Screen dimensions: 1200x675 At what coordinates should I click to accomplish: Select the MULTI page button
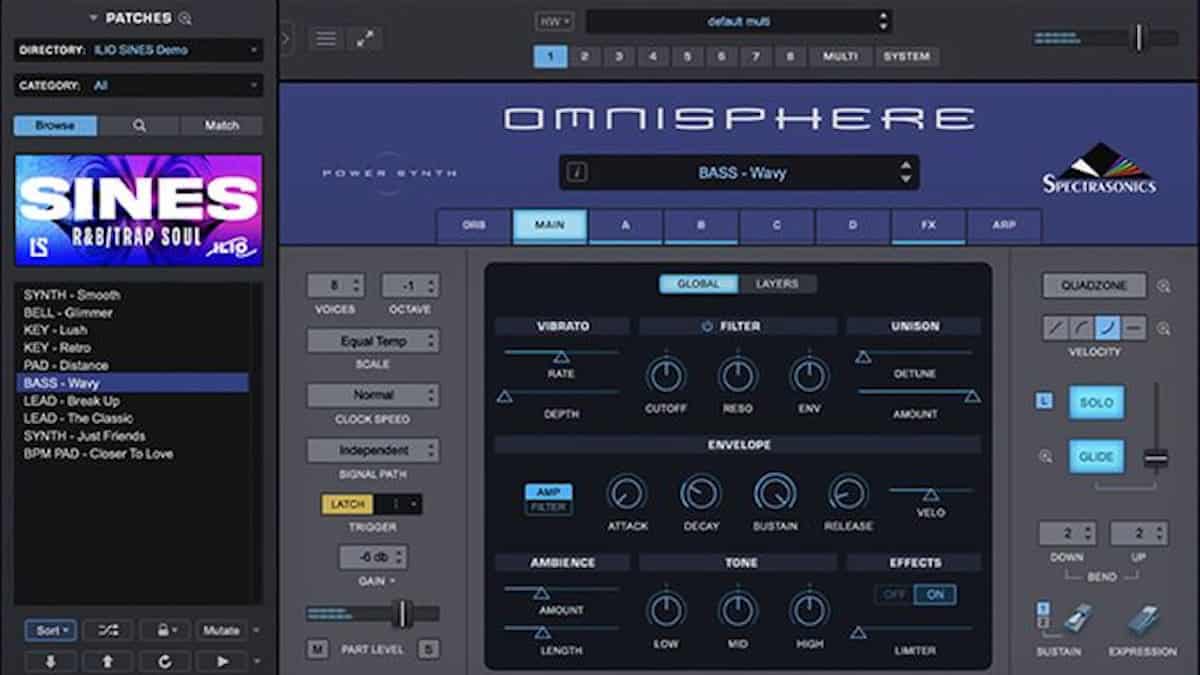pos(840,56)
